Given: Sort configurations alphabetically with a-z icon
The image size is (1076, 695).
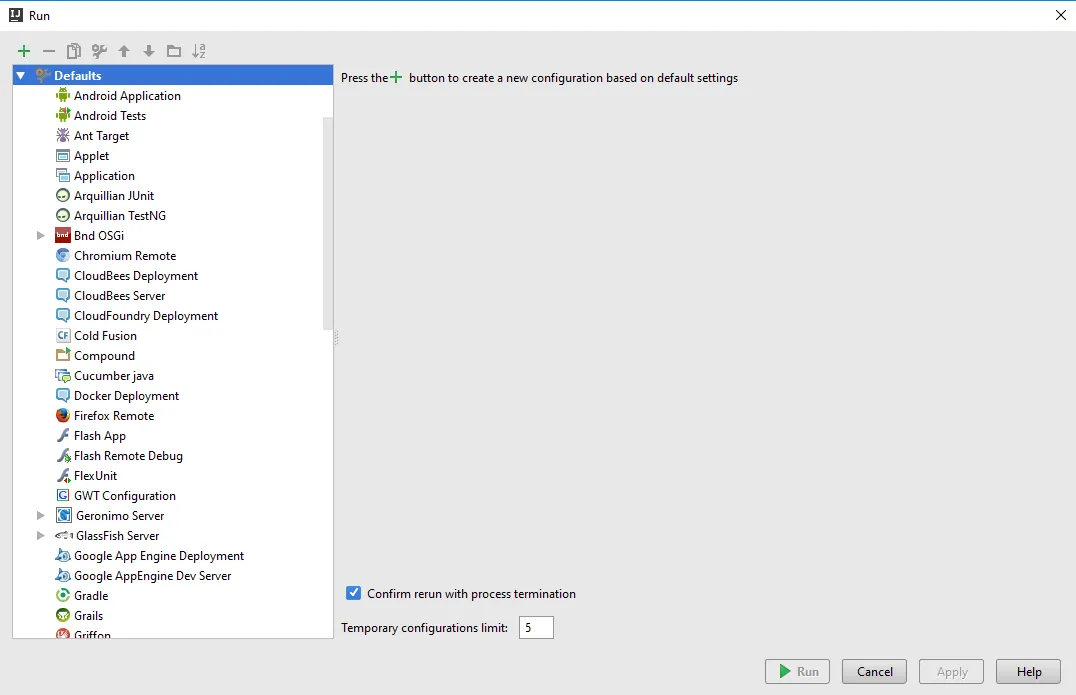Looking at the screenshot, I should coord(199,51).
